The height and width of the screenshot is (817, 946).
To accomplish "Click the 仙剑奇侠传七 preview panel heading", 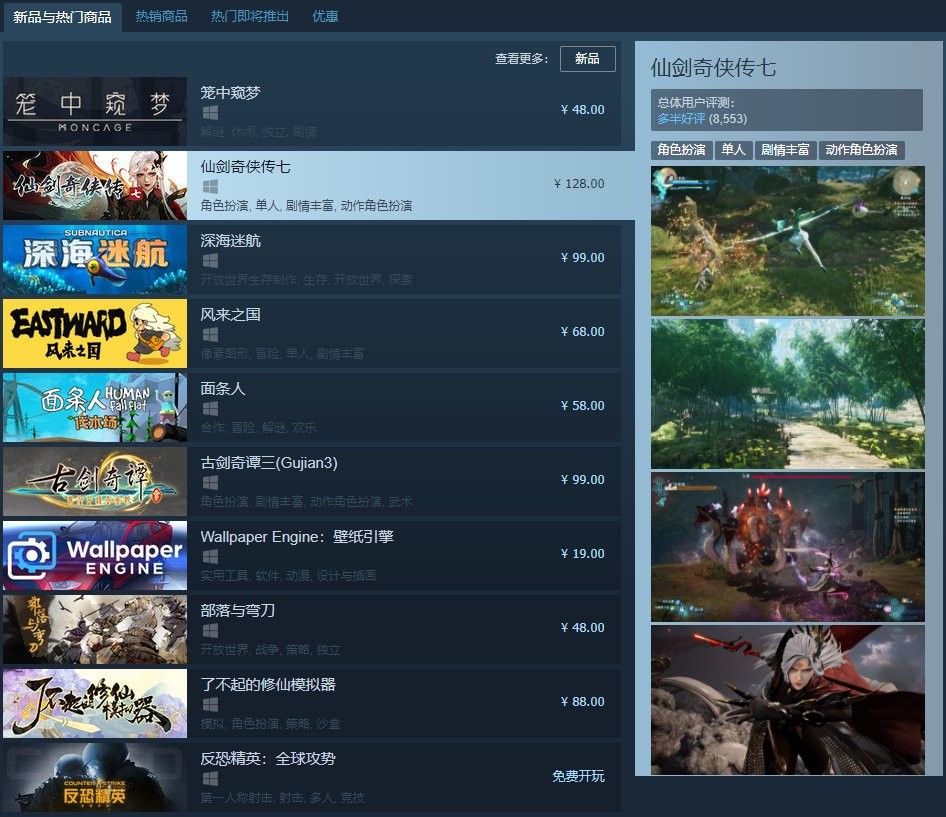I will pos(713,68).
